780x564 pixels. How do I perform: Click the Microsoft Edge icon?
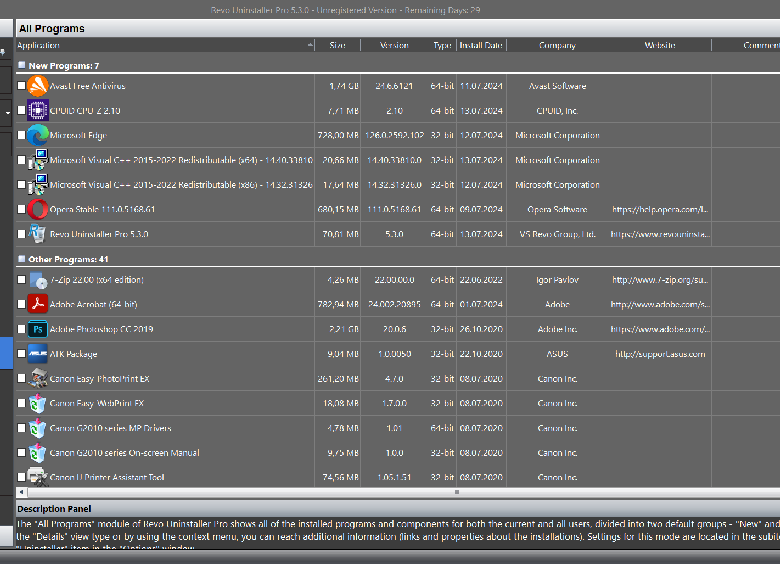point(37,135)
